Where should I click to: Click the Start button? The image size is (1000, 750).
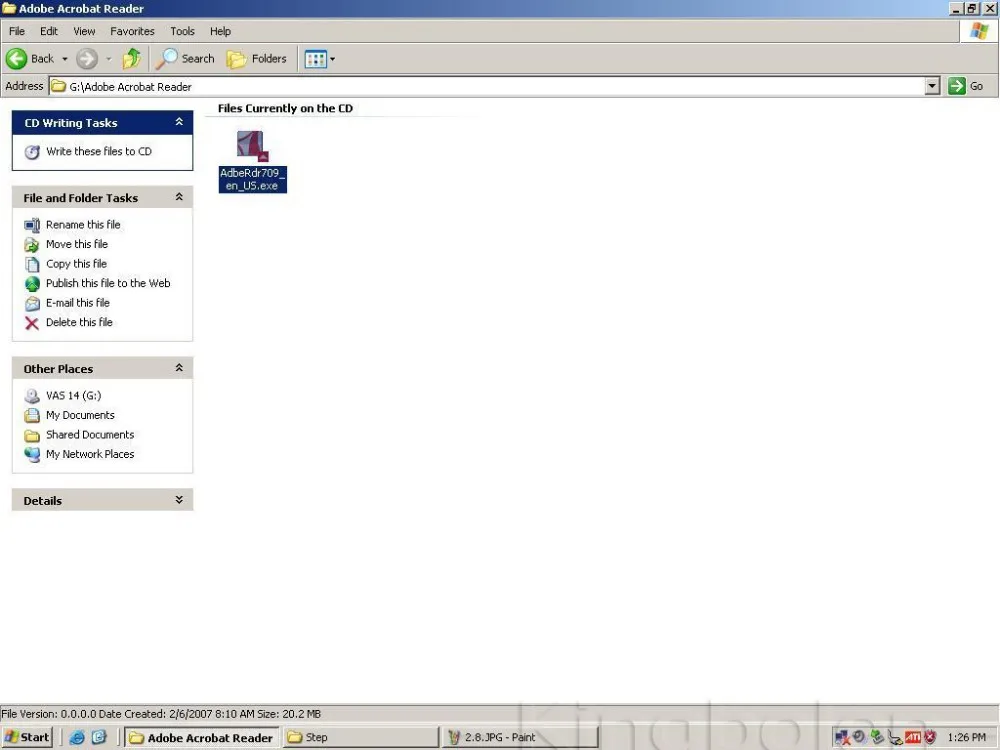(x=26, y=738)
